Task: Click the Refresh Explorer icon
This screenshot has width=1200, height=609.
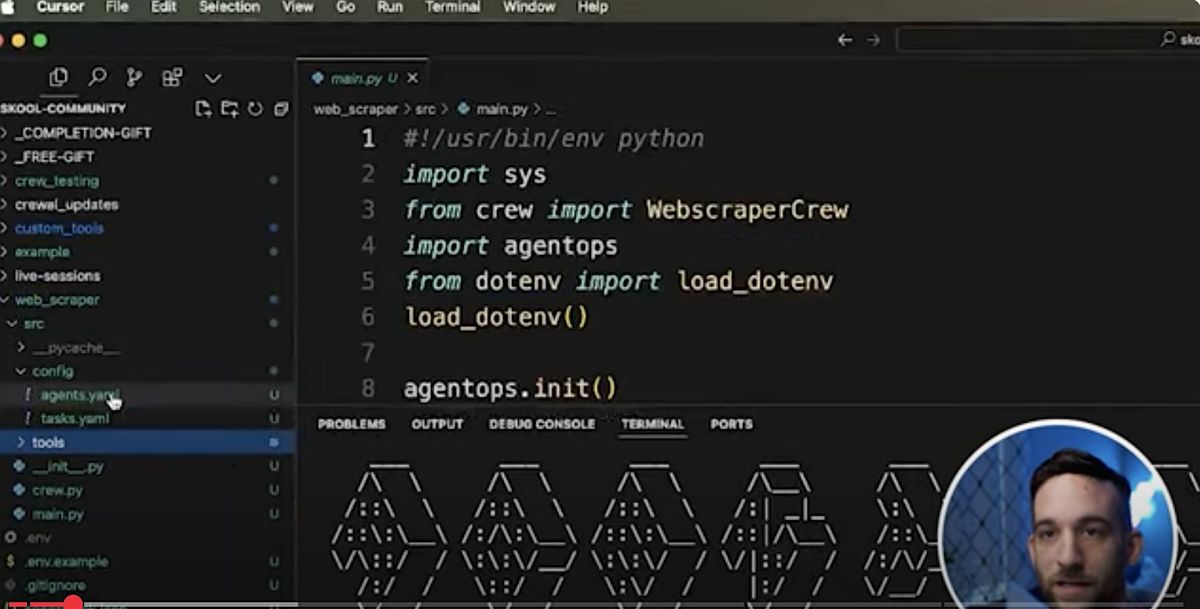Action: click(x=255, y=108)
